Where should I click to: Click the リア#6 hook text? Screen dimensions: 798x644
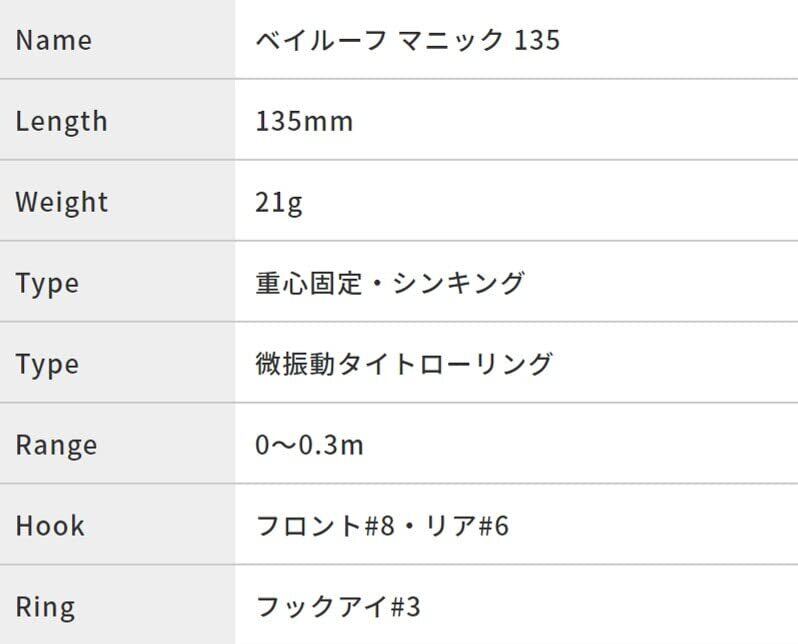click(x=468, y=526)
